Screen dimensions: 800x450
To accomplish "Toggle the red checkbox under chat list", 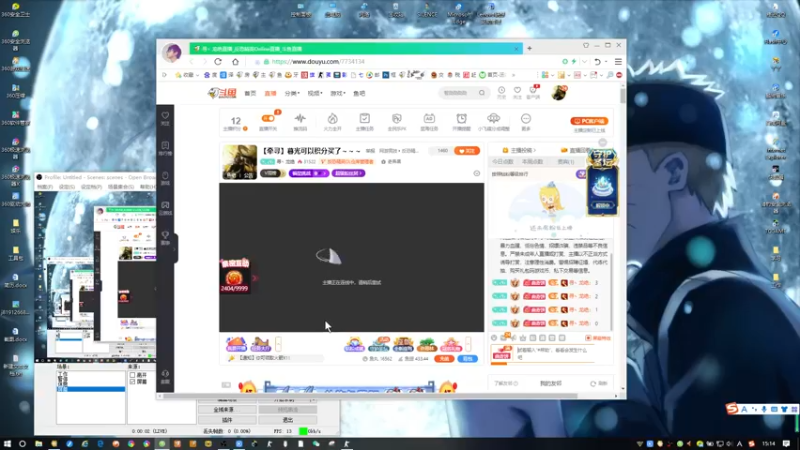I will click(x=588, y=338).
